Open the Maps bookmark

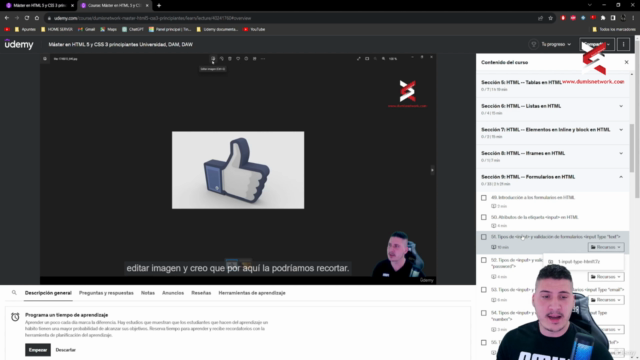(x=109, y=29)
